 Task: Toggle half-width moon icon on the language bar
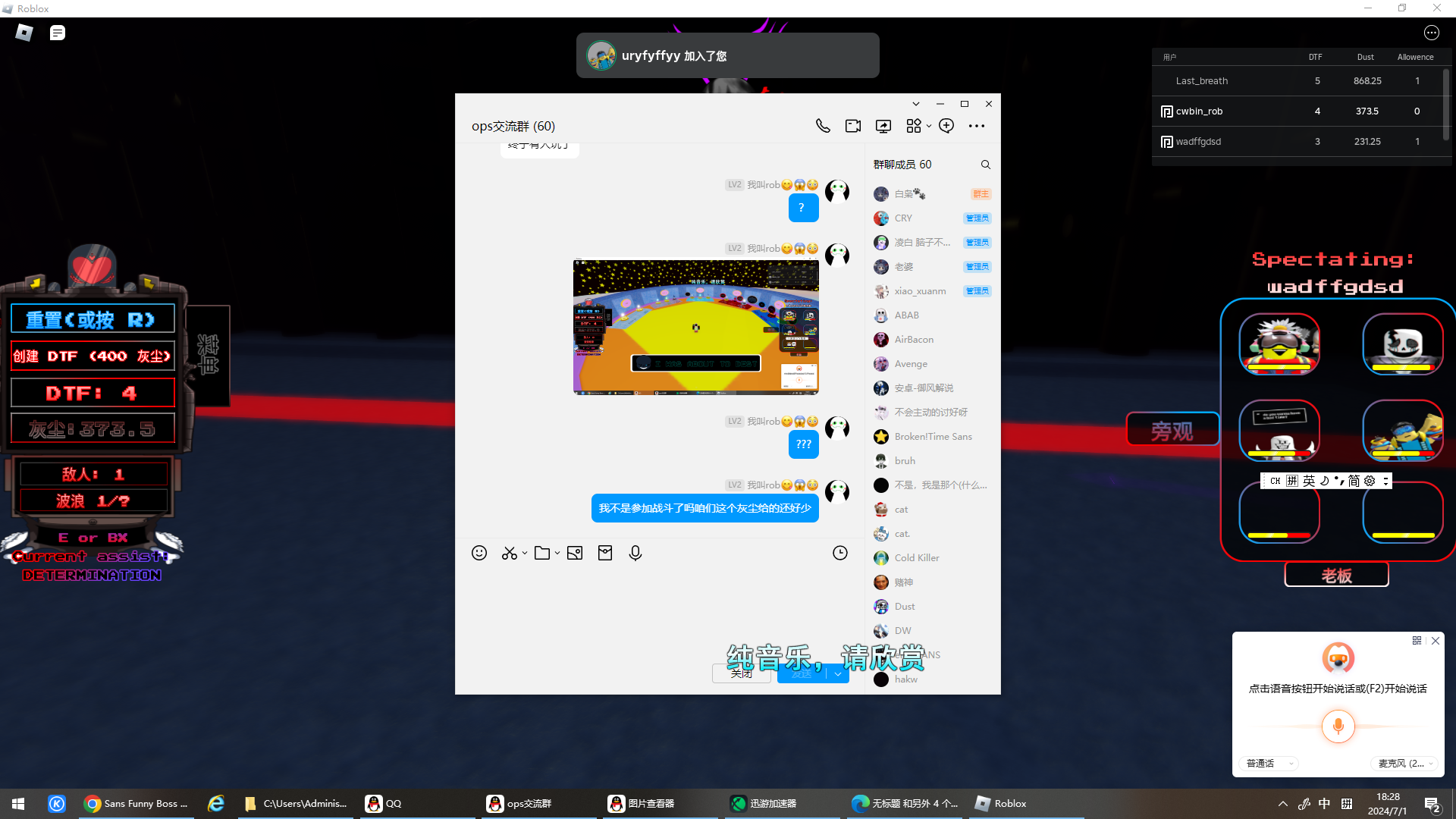pos(1324,481)
